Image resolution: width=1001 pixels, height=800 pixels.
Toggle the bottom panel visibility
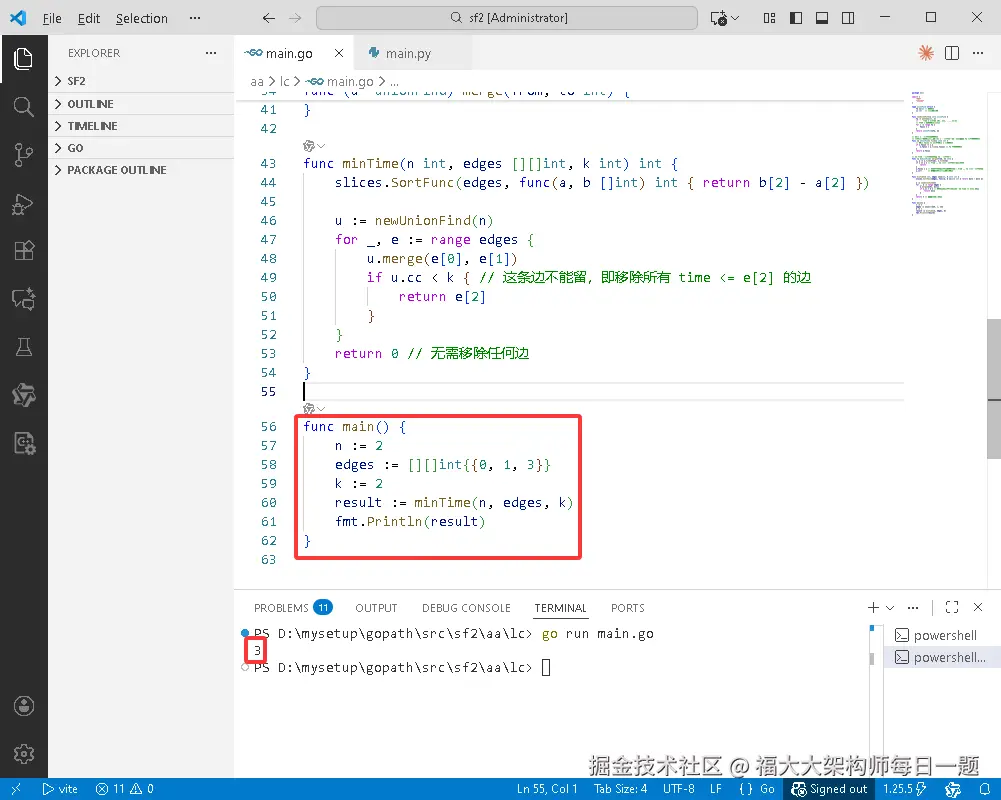[822, 18]
